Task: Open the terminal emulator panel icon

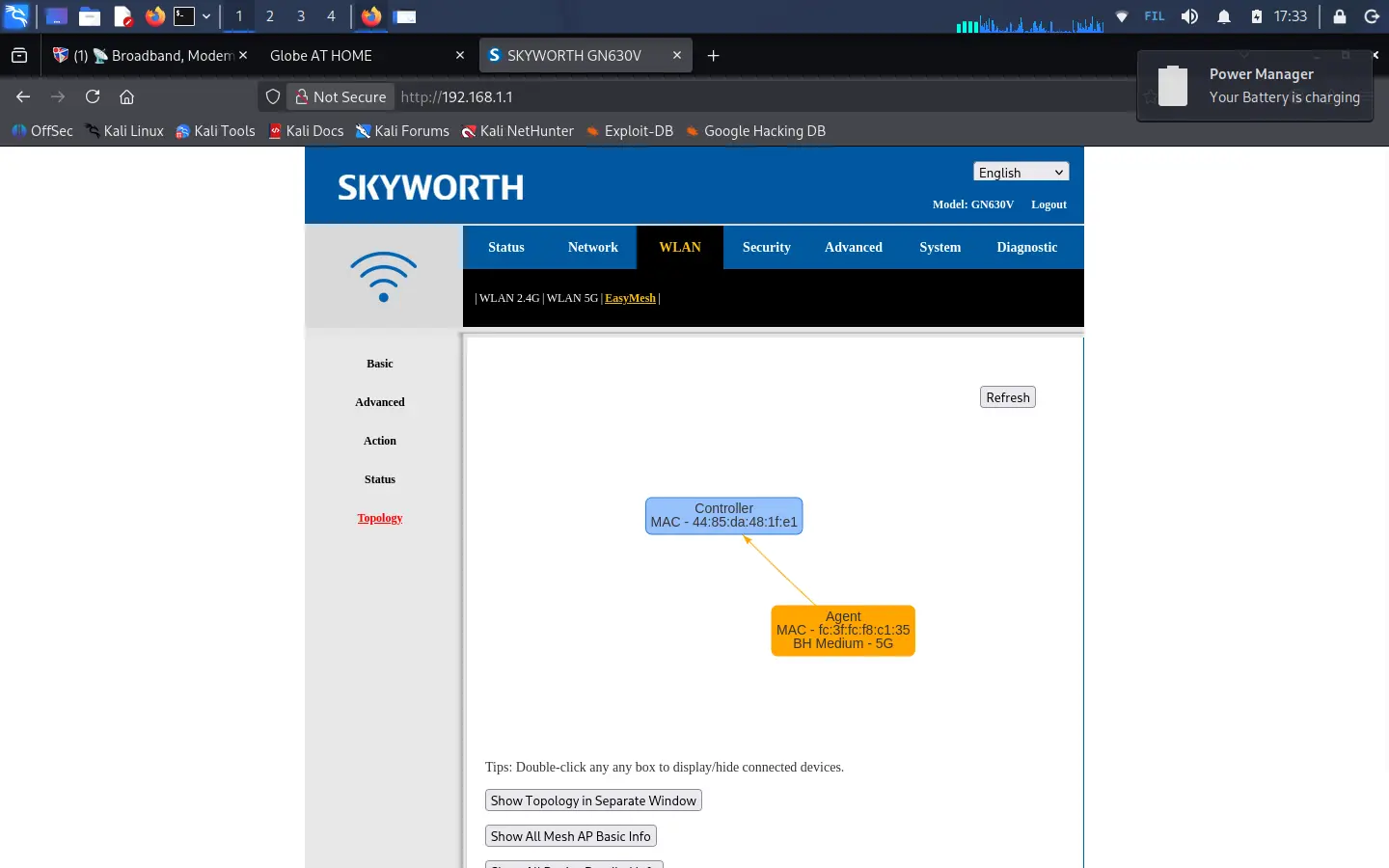Action: coord(184,16)
